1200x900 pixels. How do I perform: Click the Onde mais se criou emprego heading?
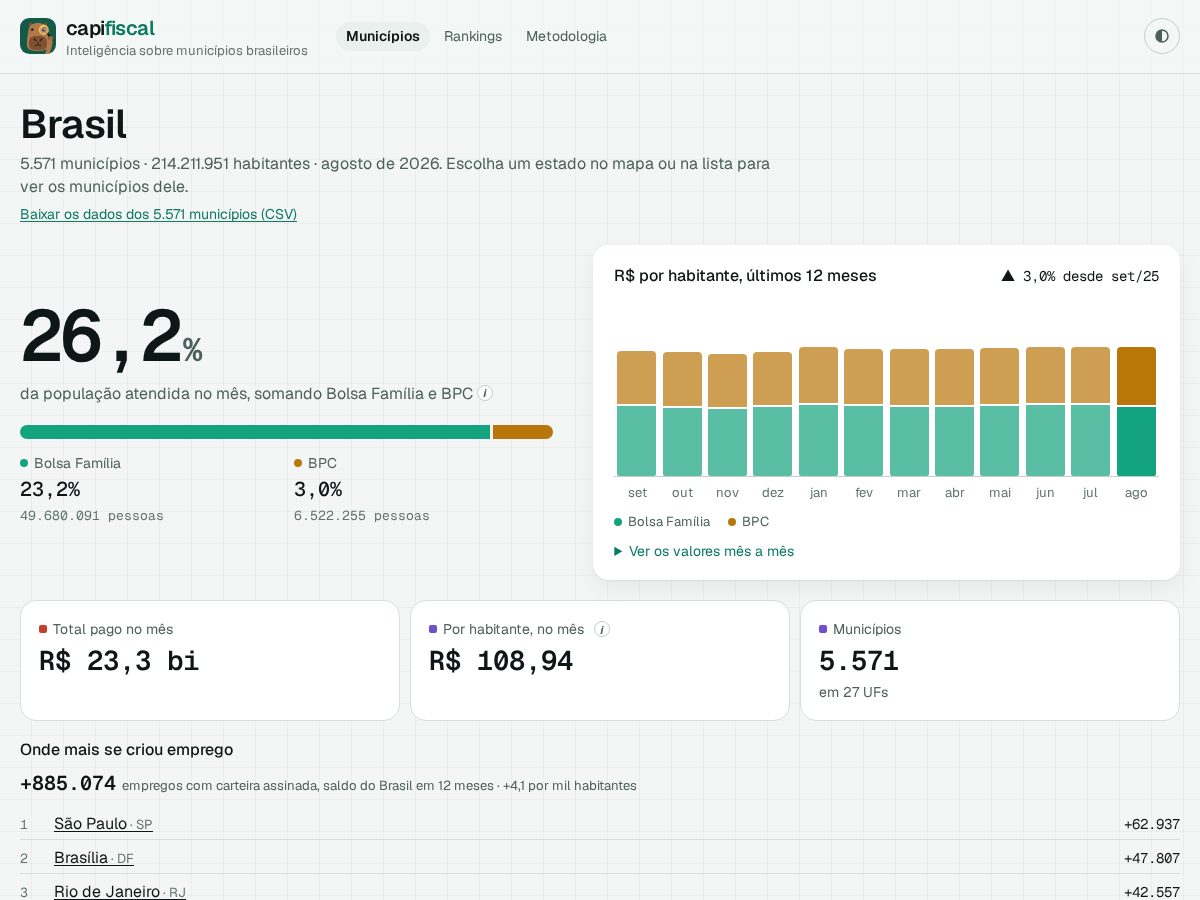click(126, 749)
